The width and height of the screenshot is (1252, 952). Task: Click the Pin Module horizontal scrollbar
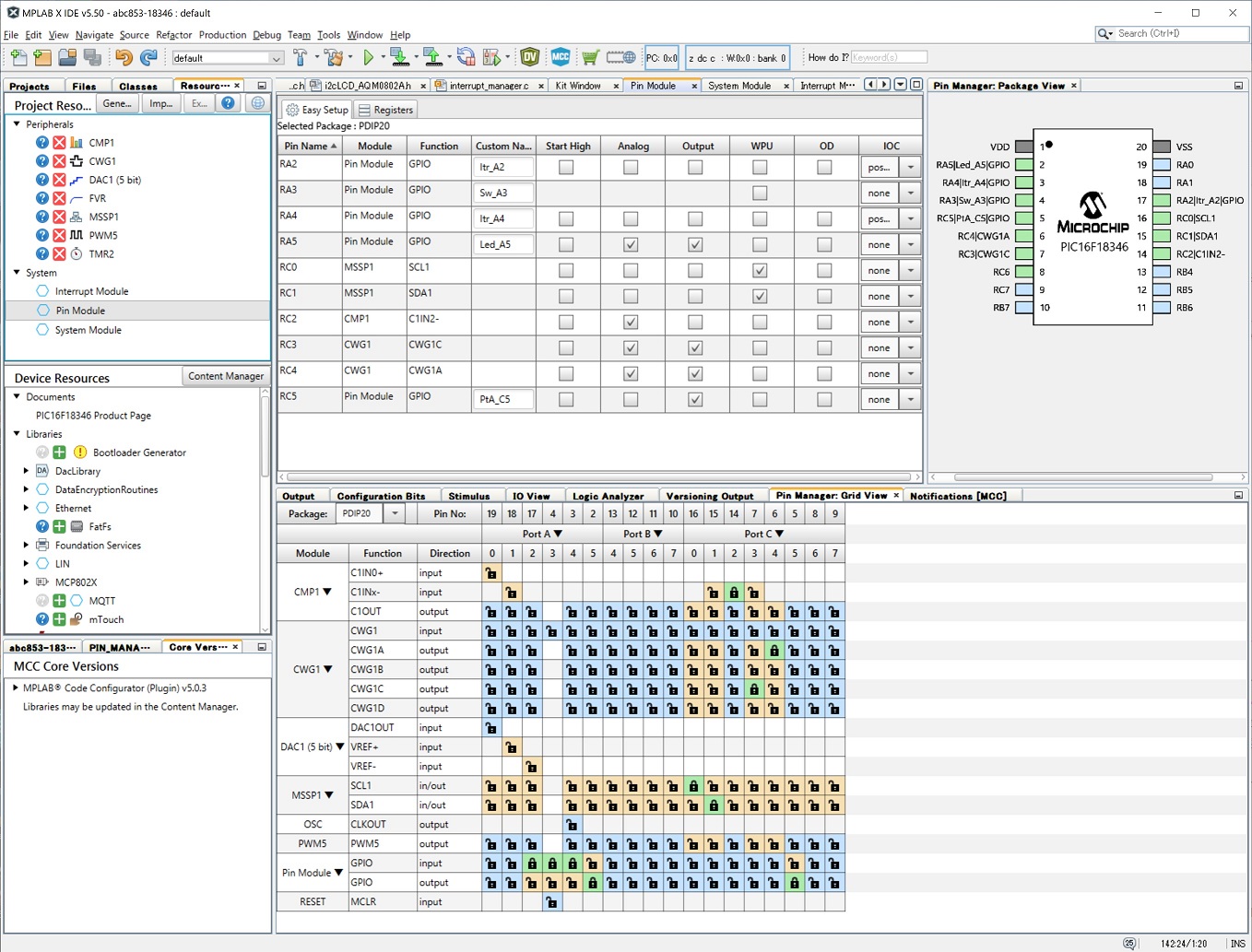coord(601,477)
